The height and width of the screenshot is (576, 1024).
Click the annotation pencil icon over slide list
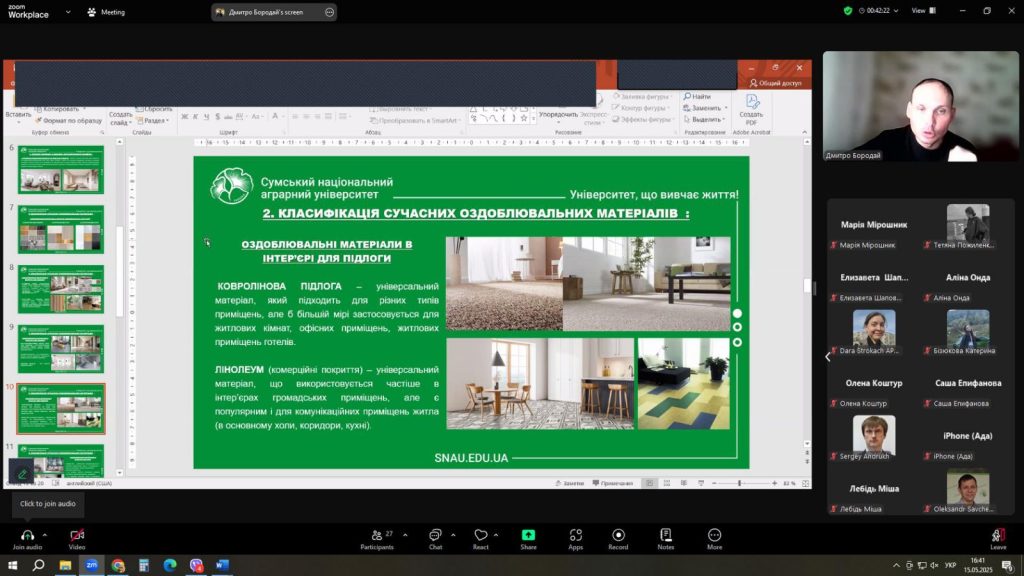21,472
